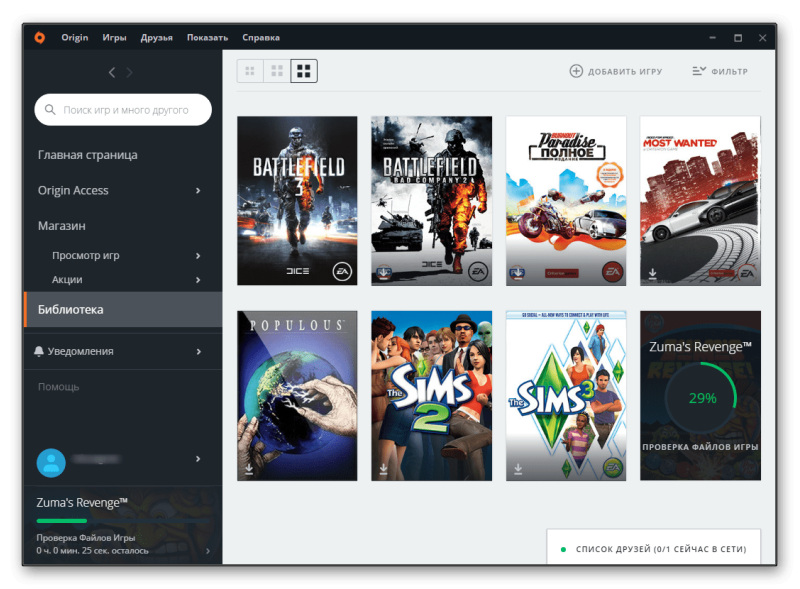Click the notification bell icon
The height and width of the screenshot is (589, 800).
tap(39, 351)
